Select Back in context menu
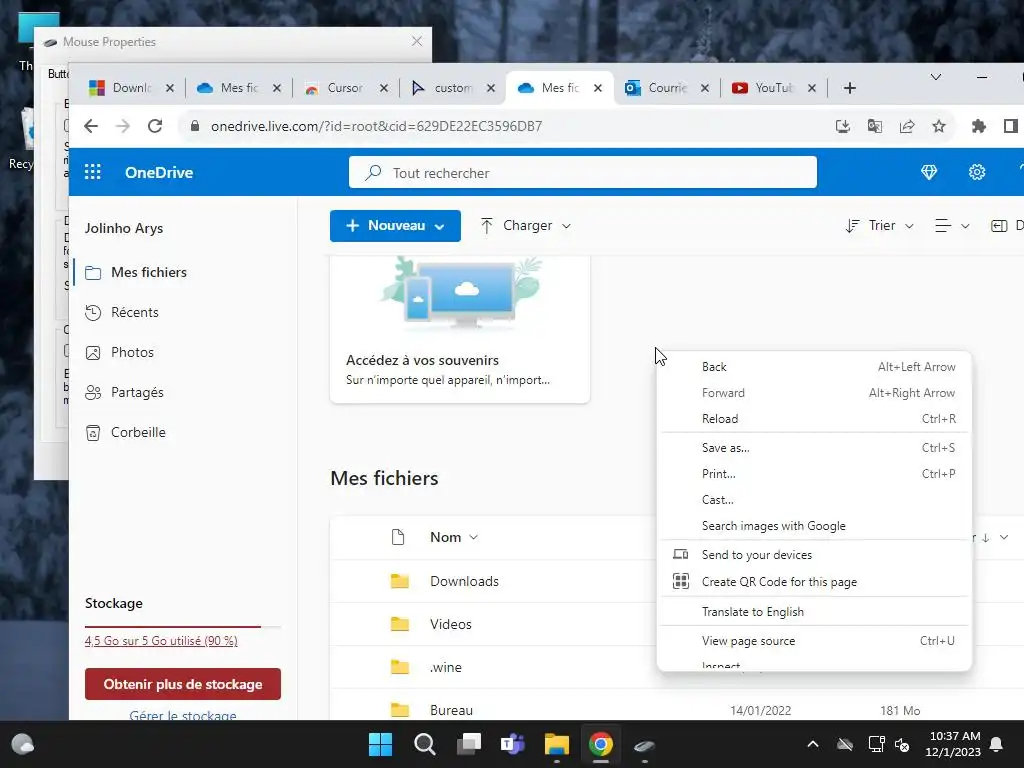Viewport: 1024px width, 768px height. (x=814, y=367)
